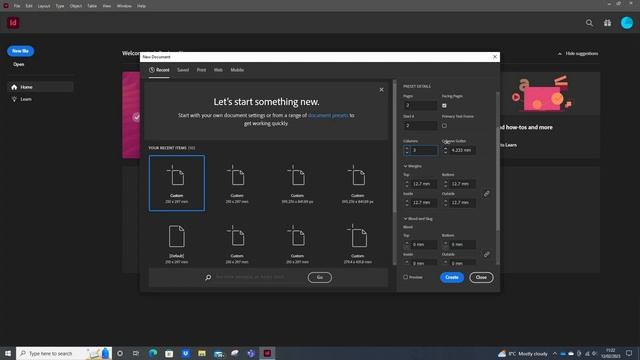The height and width of the screenshot is (360, 640).
Task: Select the [Default] document preset
Action: (x=177, y=244)
